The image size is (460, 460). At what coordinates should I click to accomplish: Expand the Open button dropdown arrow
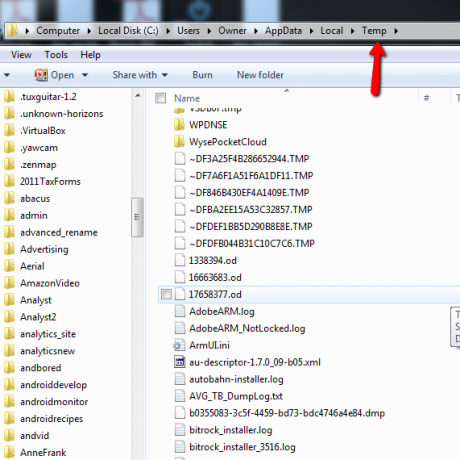coord(85,75)
